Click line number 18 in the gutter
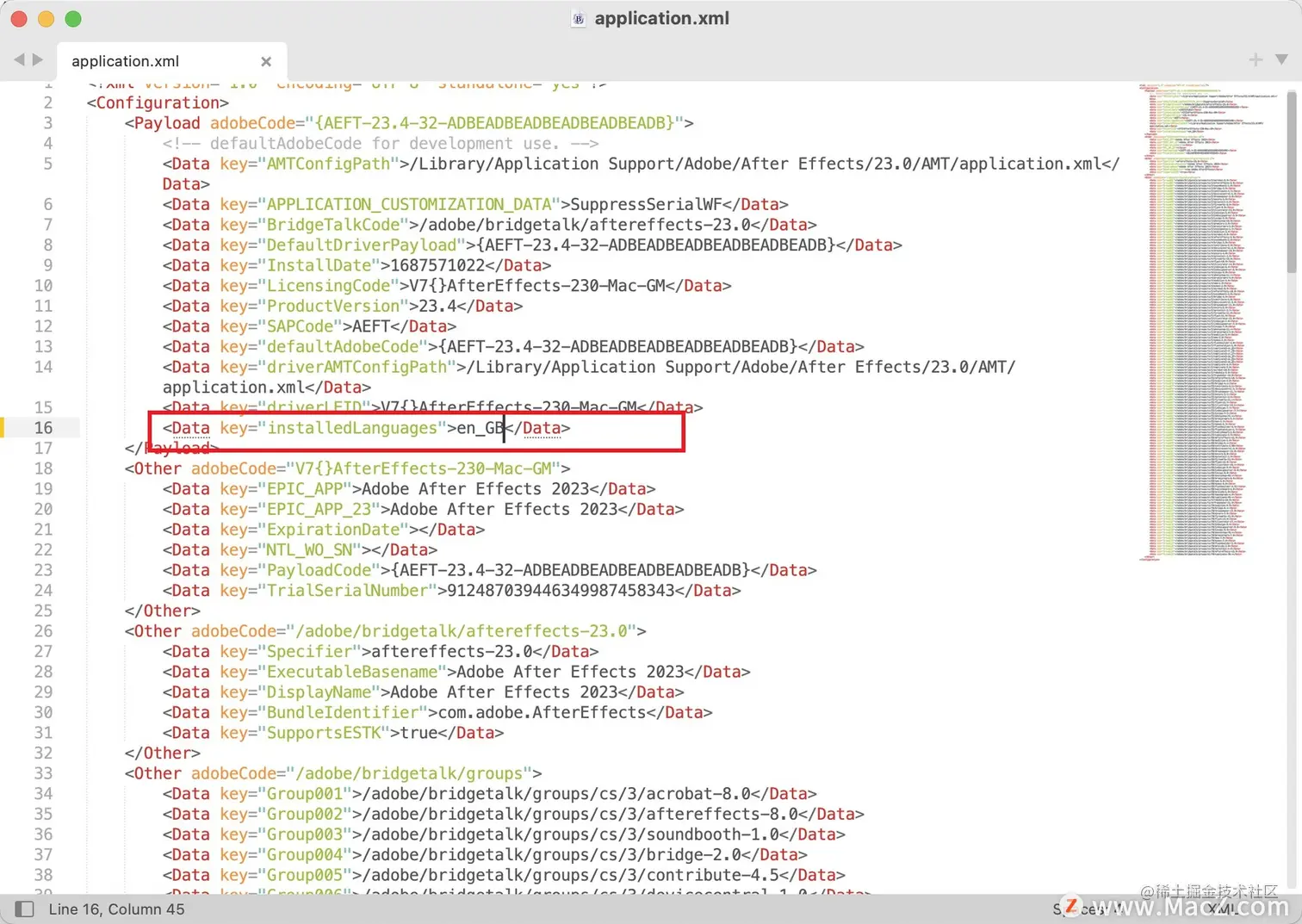 pyautogui.click(x=43, y=468)
